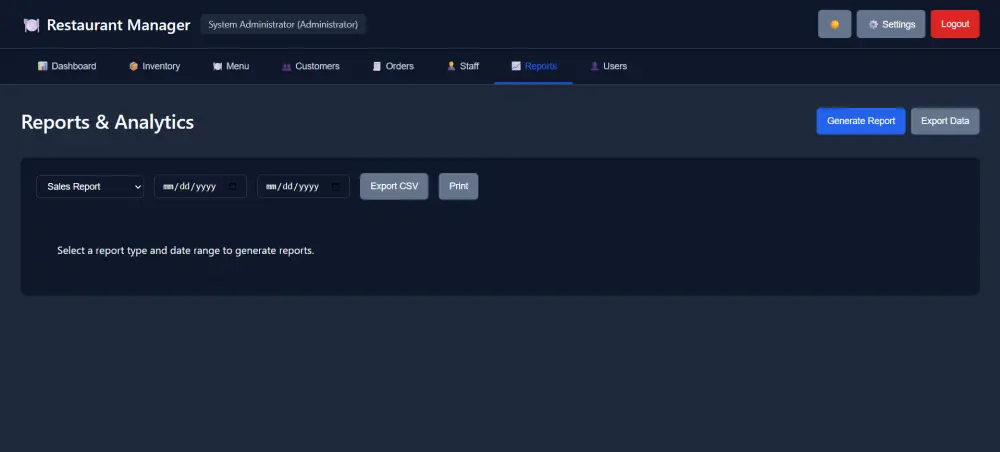This screenshot has width=1000, height=452.
Task: Click the Restaurant Manager plate logo icon
Action: pyautogui.click(x=31, y=25)
